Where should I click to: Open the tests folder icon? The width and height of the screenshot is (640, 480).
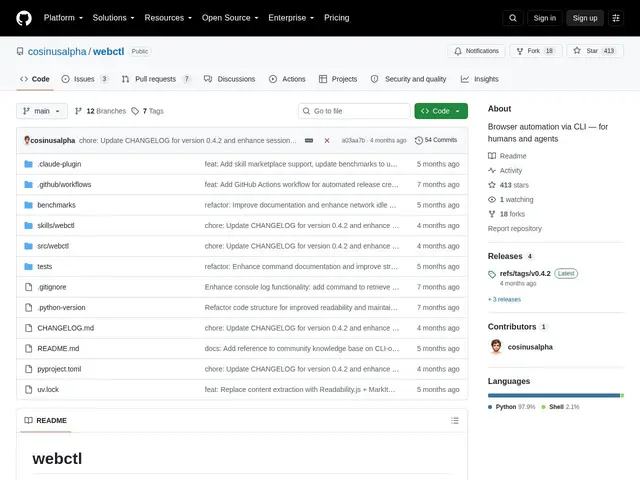[x=28, y=267]
